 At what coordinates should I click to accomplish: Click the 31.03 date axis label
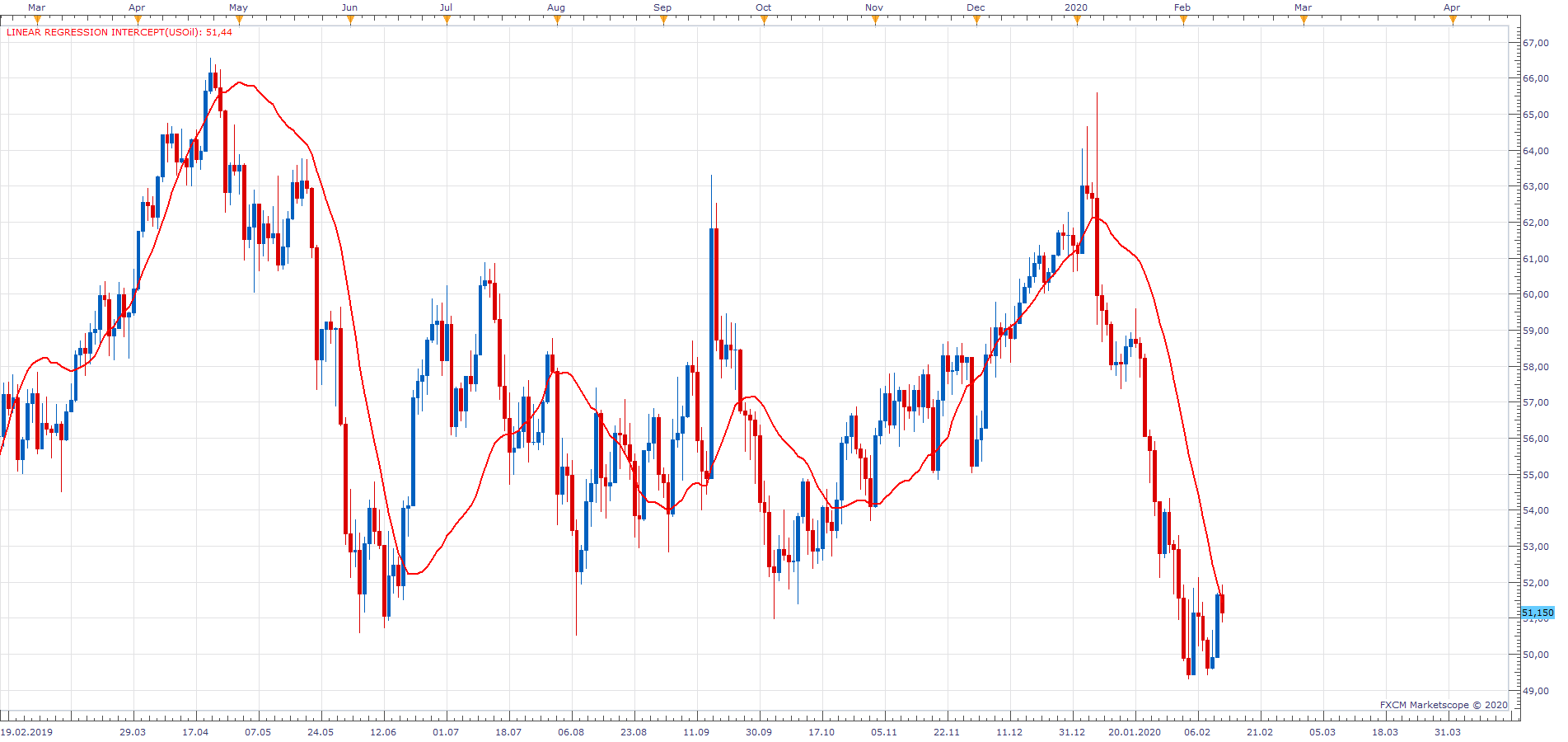point(1448,732)
